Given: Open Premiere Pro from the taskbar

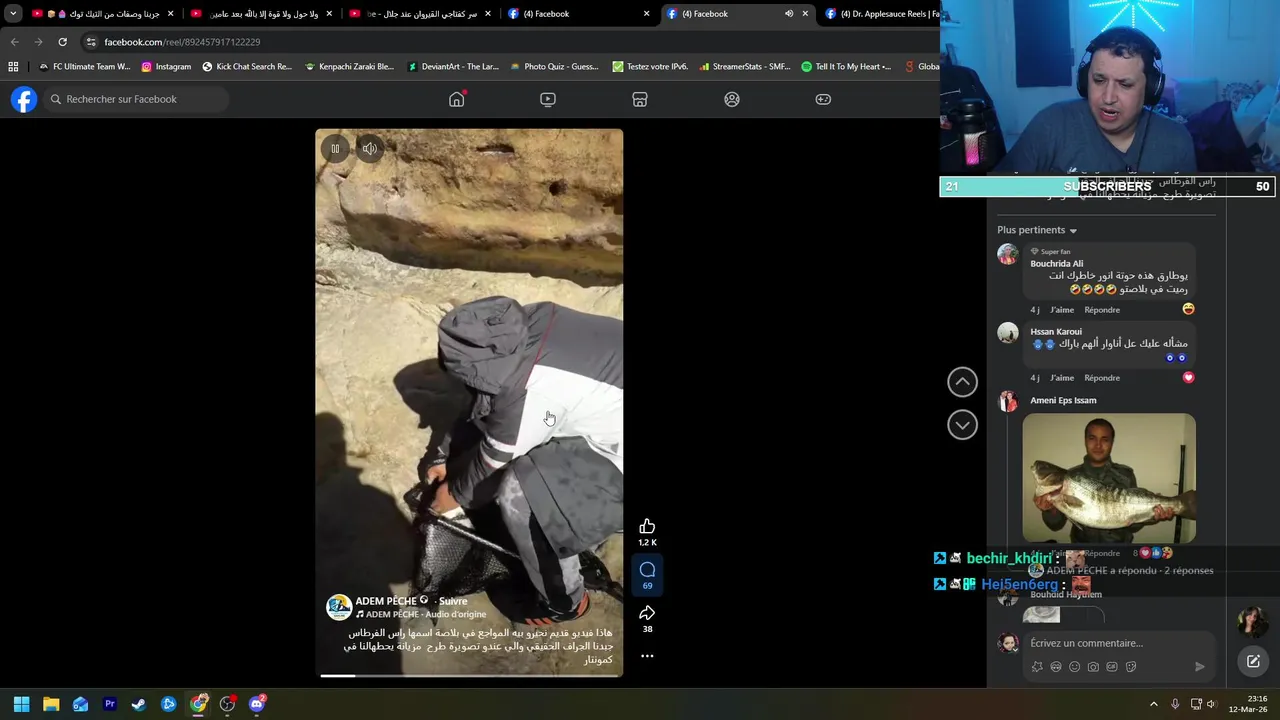Looking at the screenshot, I should click(x=110, y=704).
